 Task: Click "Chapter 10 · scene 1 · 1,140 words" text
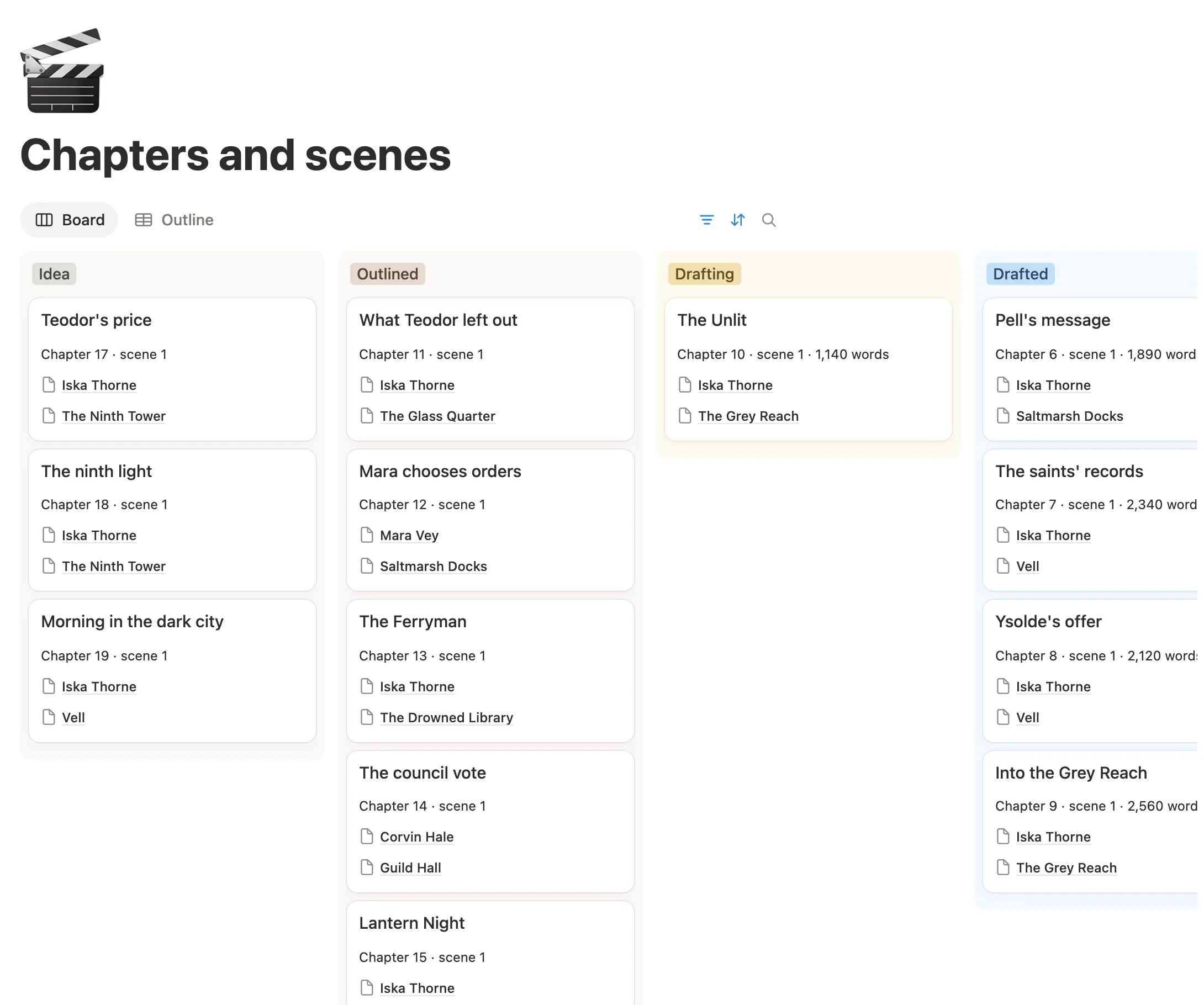(x=783, y=355)
